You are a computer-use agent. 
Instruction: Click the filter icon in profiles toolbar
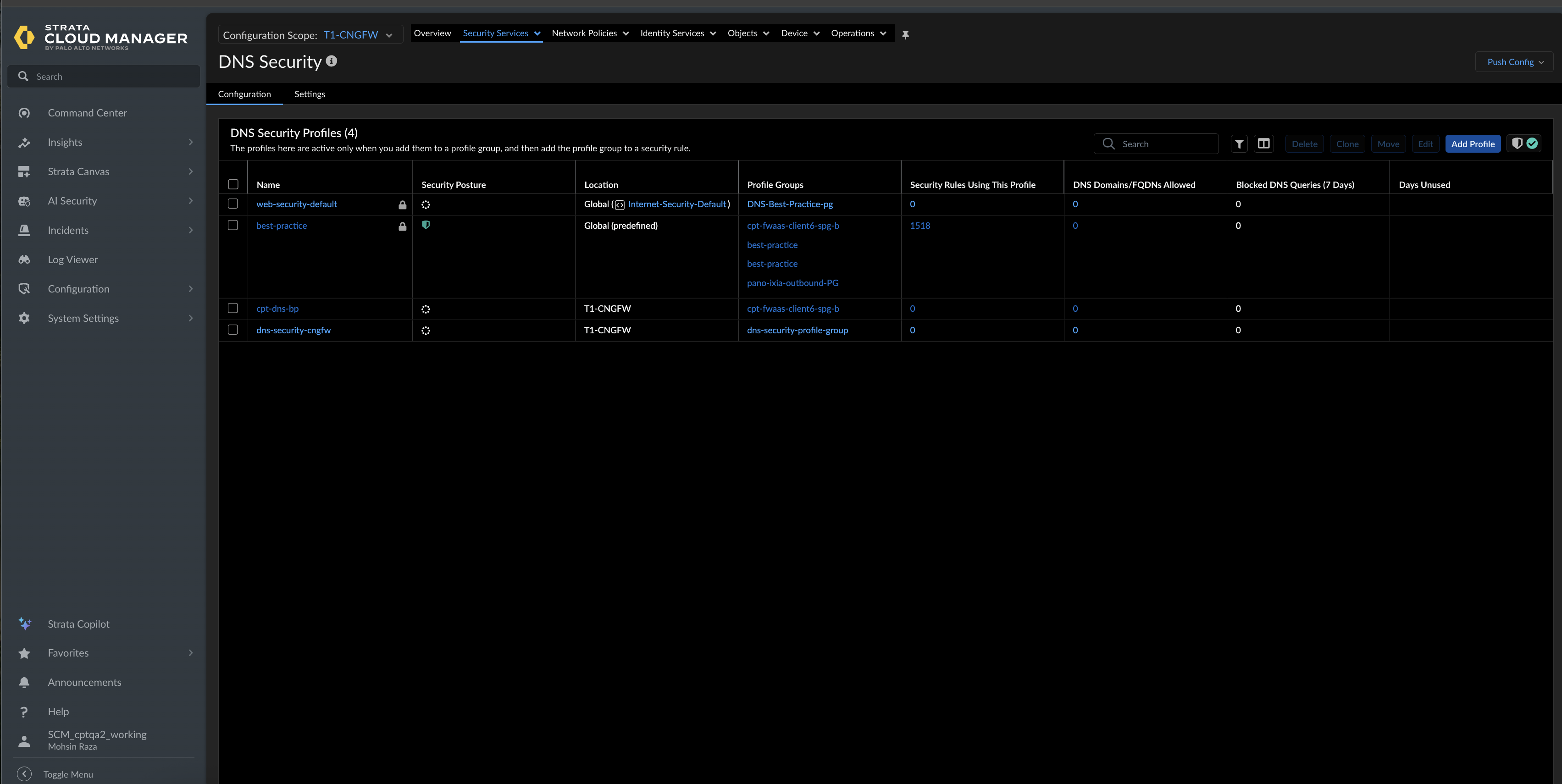pos(1239,144)
